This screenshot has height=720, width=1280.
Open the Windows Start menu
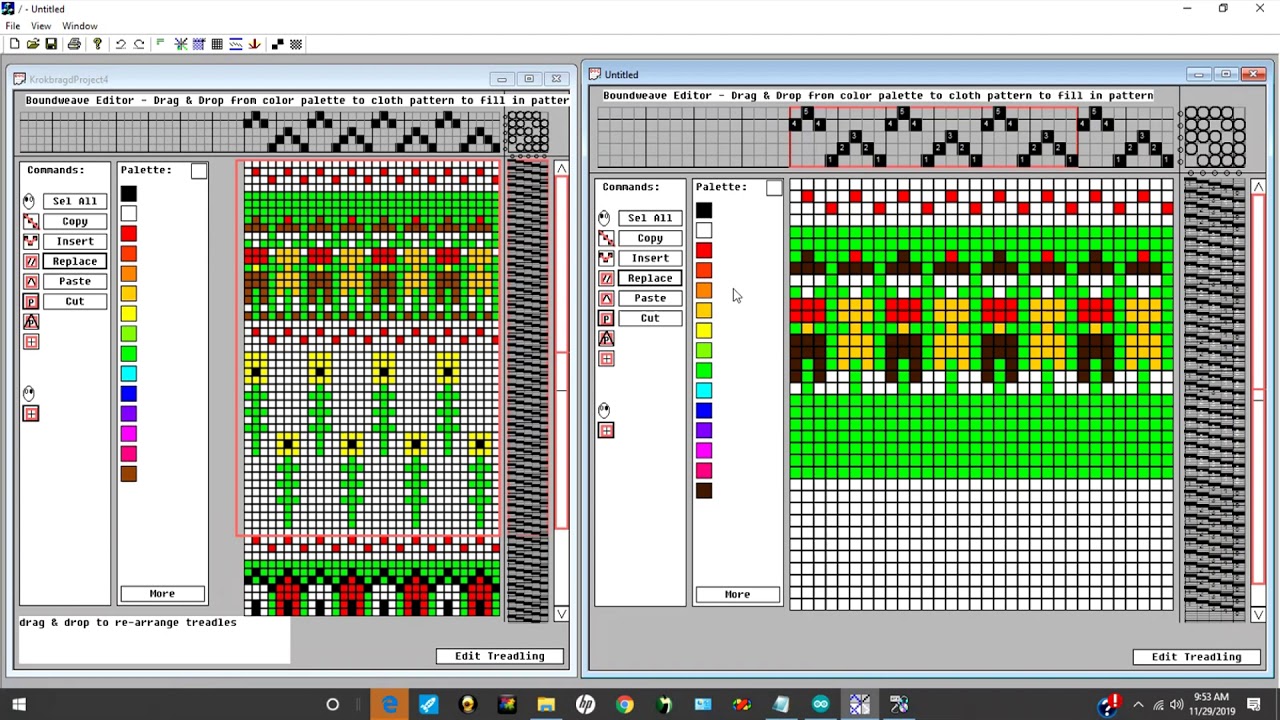pyautogui.click(x=19, y=705)
